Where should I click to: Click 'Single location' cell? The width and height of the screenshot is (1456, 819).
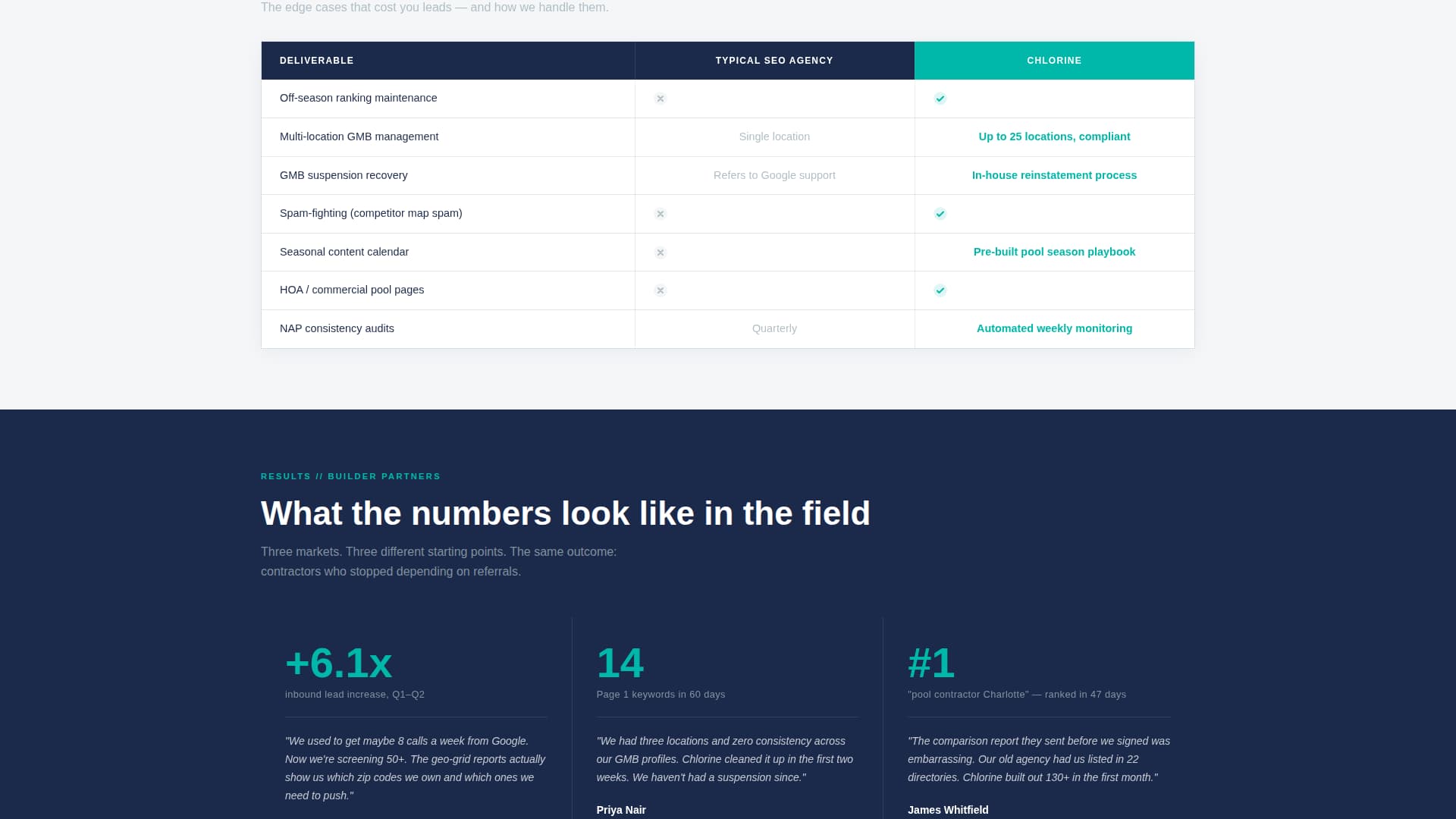774,137
